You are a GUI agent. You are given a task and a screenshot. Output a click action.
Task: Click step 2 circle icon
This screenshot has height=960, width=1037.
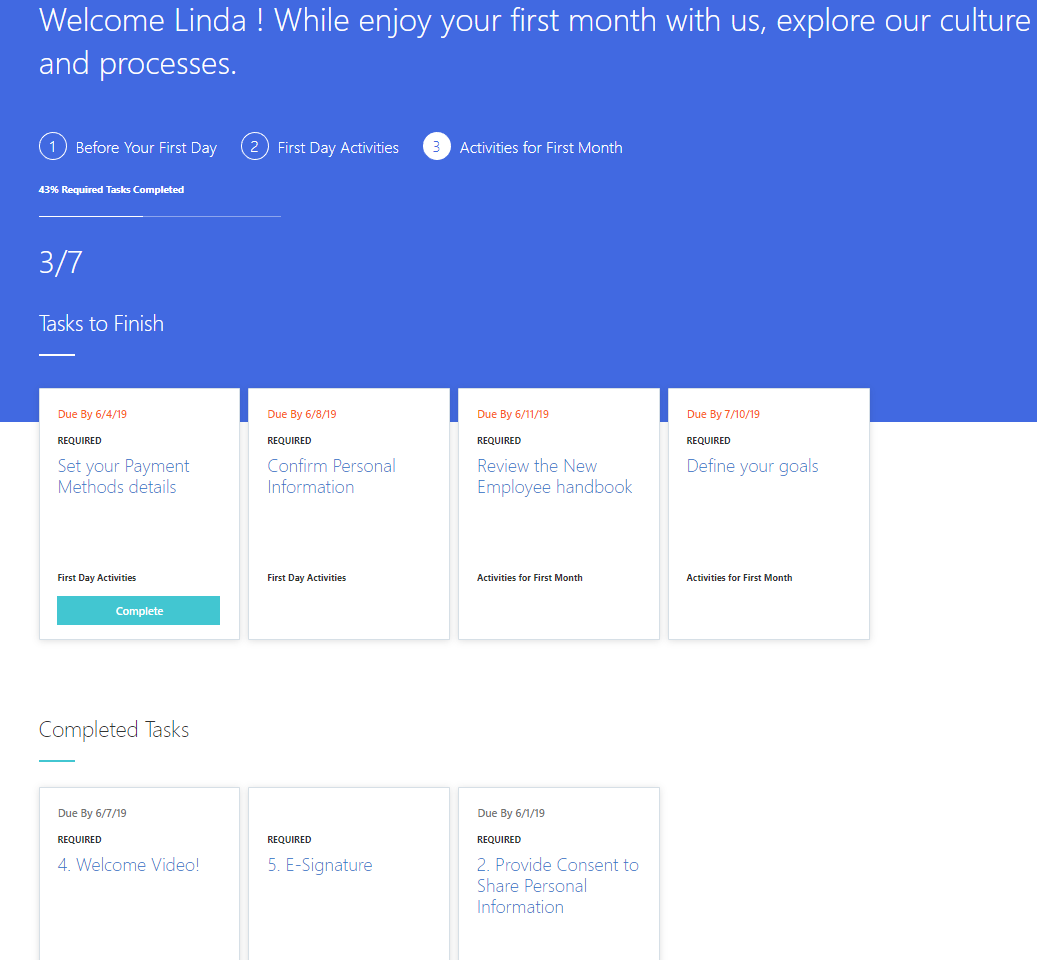tap(256, 147)
